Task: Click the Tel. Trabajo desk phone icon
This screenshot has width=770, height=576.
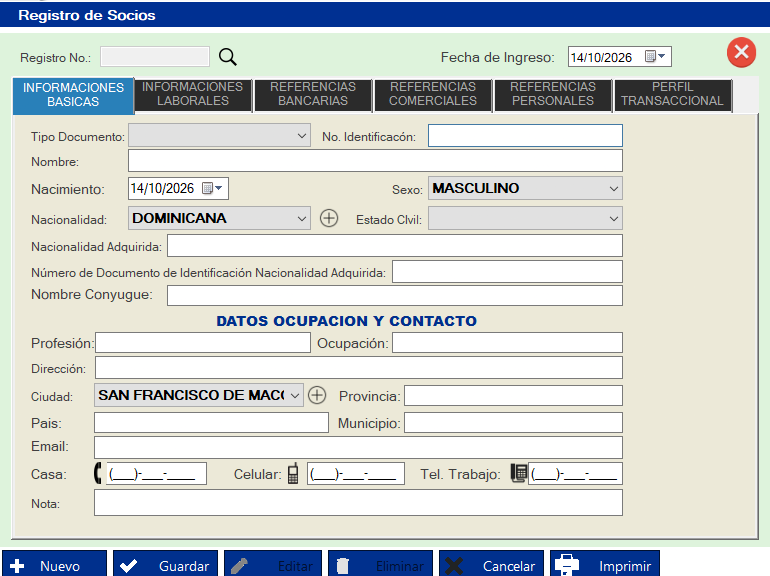Action: [518, 473]
